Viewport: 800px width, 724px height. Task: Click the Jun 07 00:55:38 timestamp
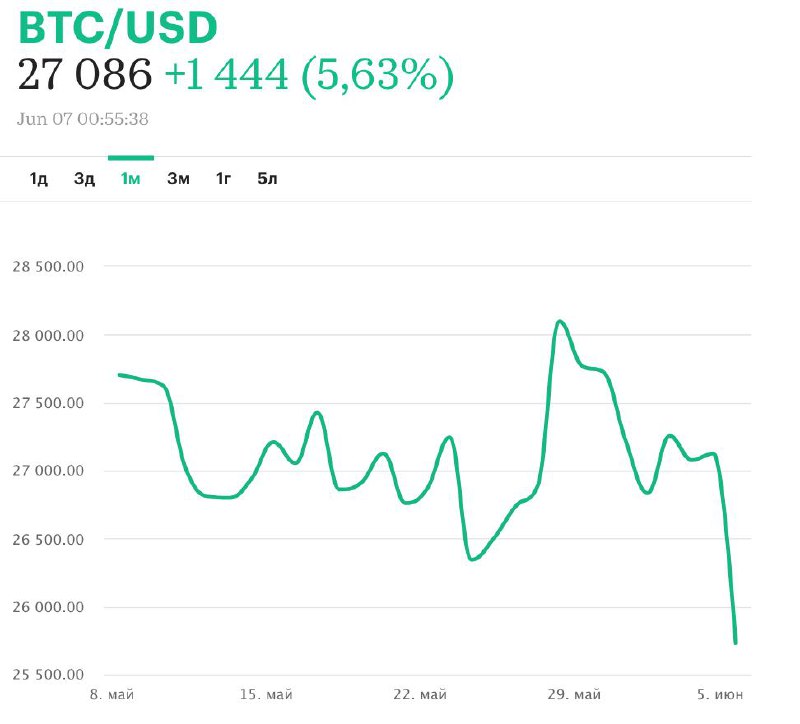click(83, 119)
